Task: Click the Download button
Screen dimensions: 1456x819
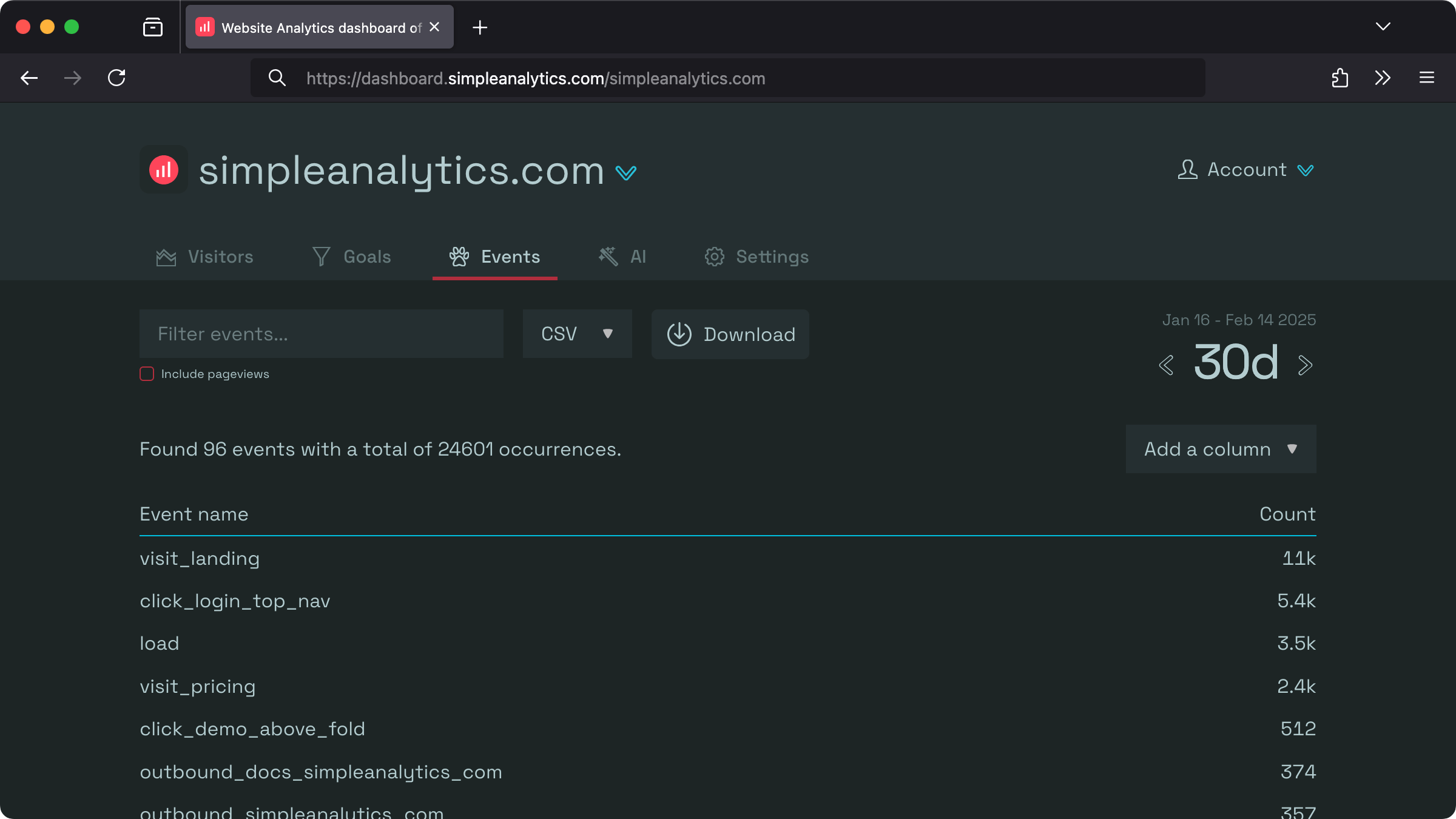Action: click(x=730, y=334)
